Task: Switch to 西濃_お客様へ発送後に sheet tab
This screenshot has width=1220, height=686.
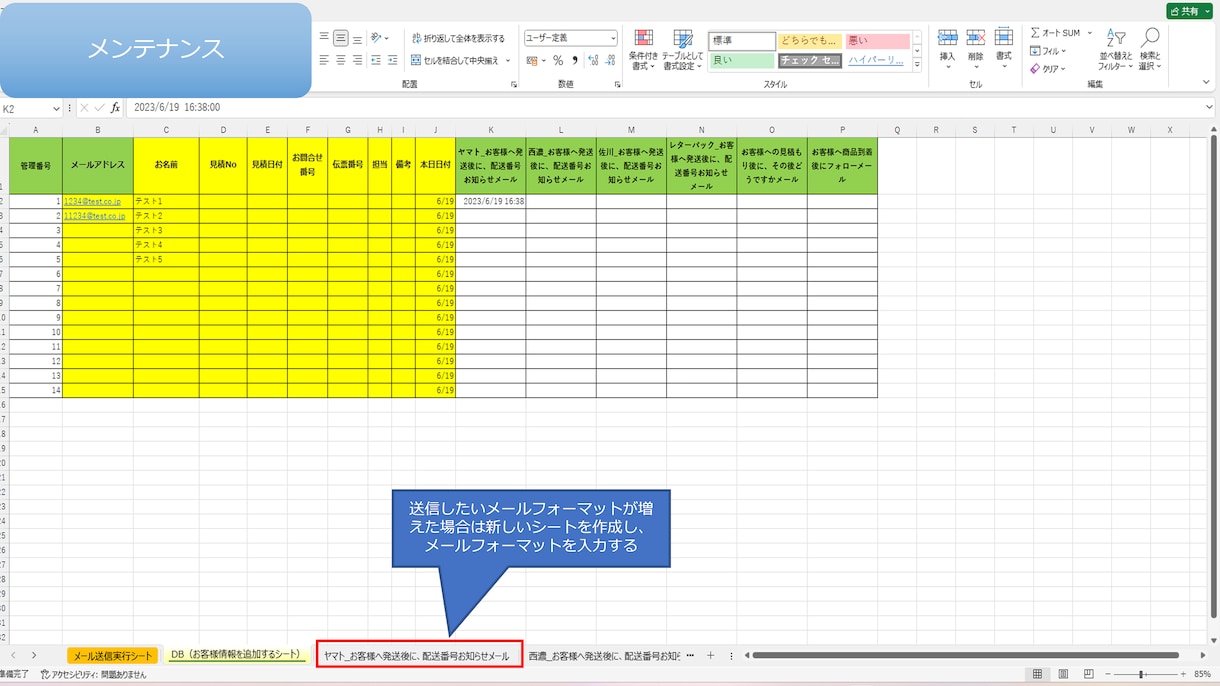Action: tap(604, 656)
